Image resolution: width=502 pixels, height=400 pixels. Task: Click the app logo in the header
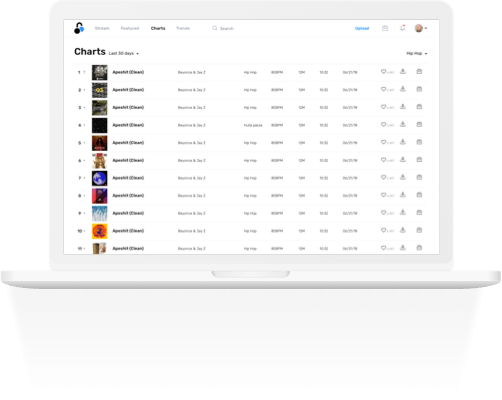pos(79,28)
